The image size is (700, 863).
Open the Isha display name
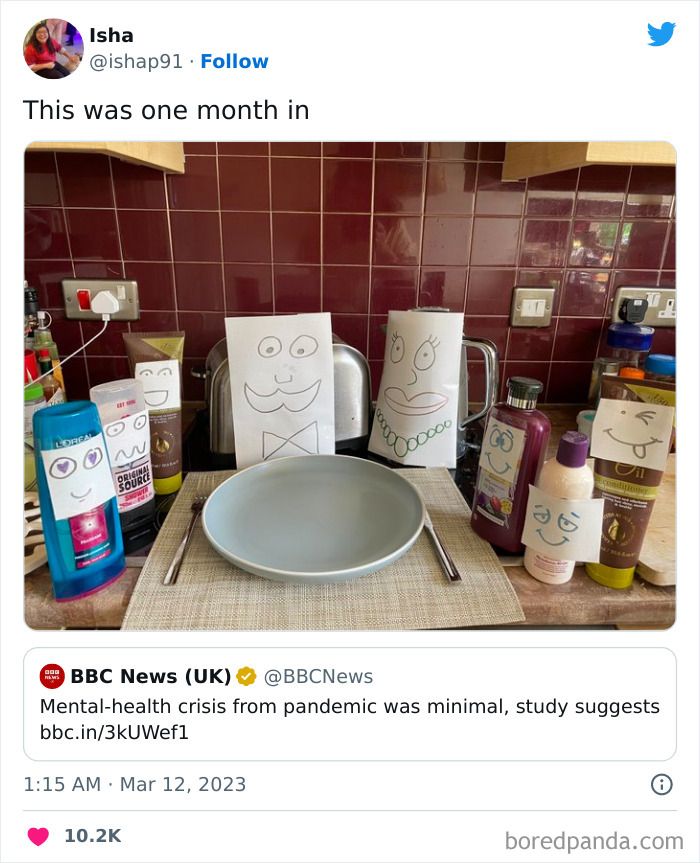tap(111, 35)
